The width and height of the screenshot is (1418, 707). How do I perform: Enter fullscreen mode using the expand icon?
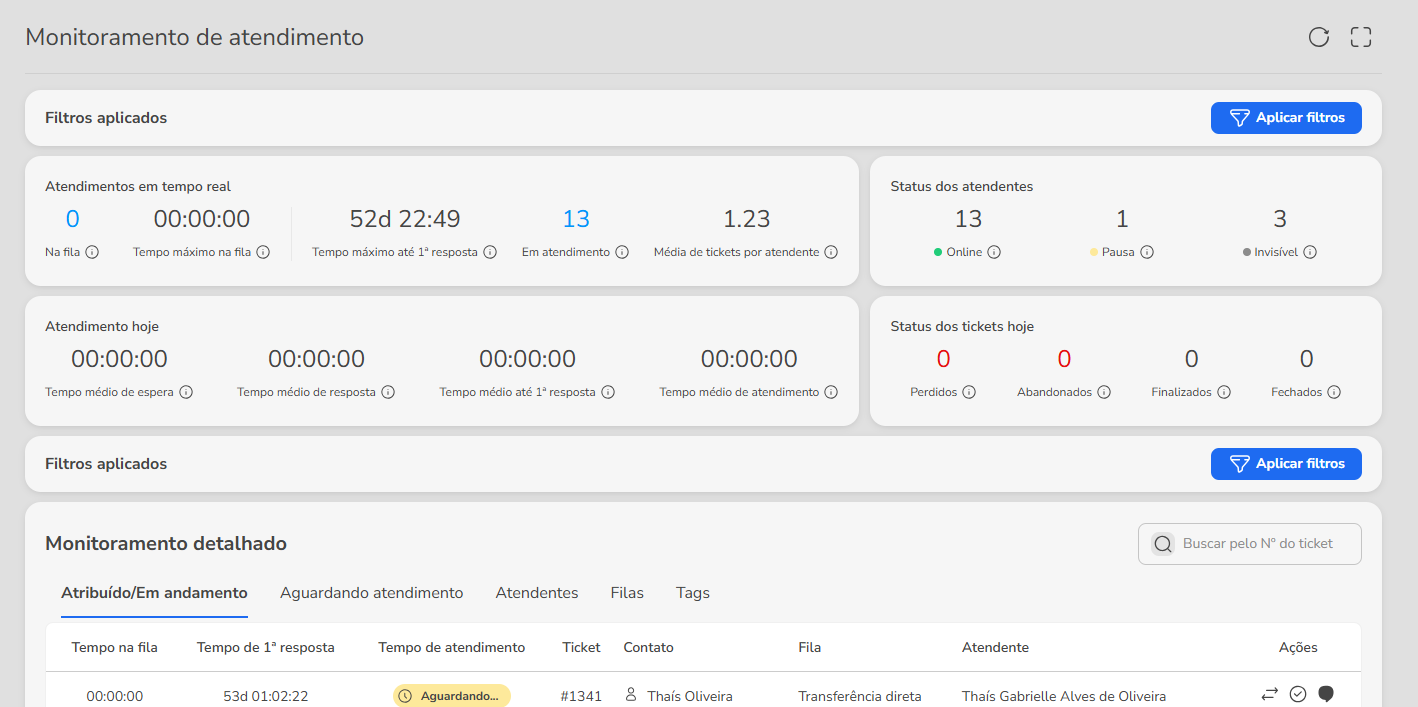[1360, 38]
